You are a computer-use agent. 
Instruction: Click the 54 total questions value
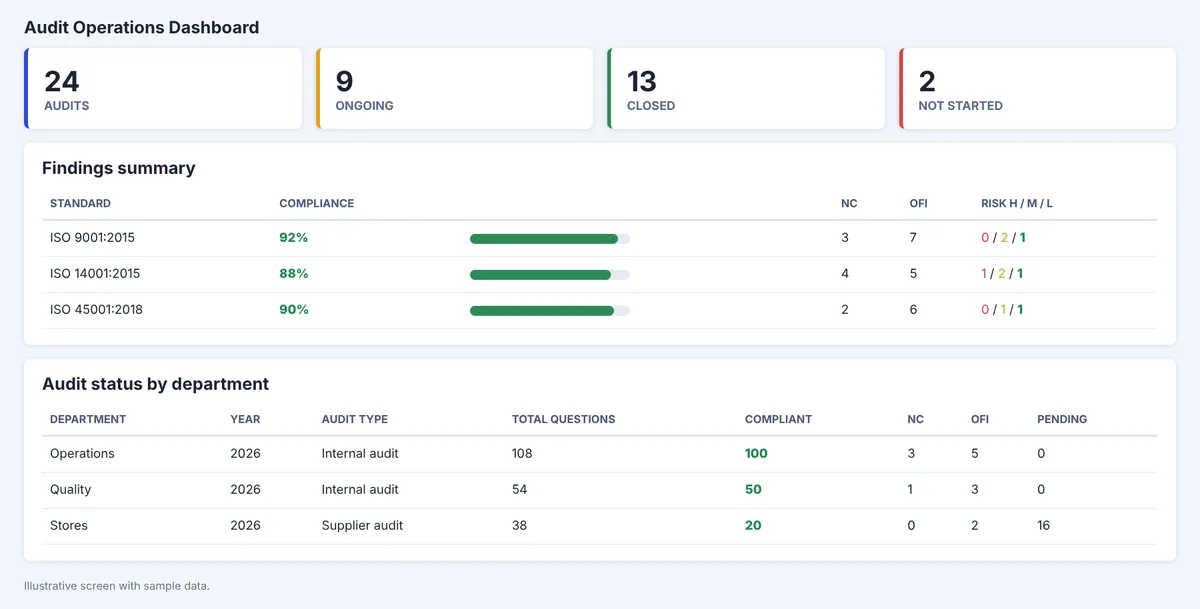tap(519, 490)
